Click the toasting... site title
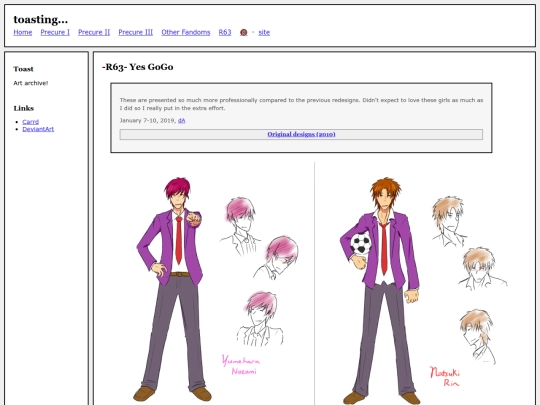Viewport: 540px width, 405px height. (x=41, y=19)
